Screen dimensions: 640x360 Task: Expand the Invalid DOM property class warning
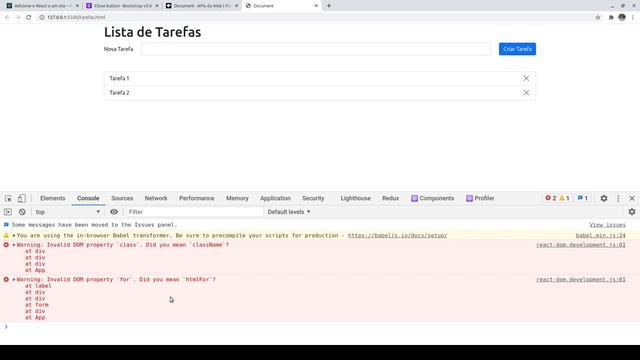coord(14,245)
